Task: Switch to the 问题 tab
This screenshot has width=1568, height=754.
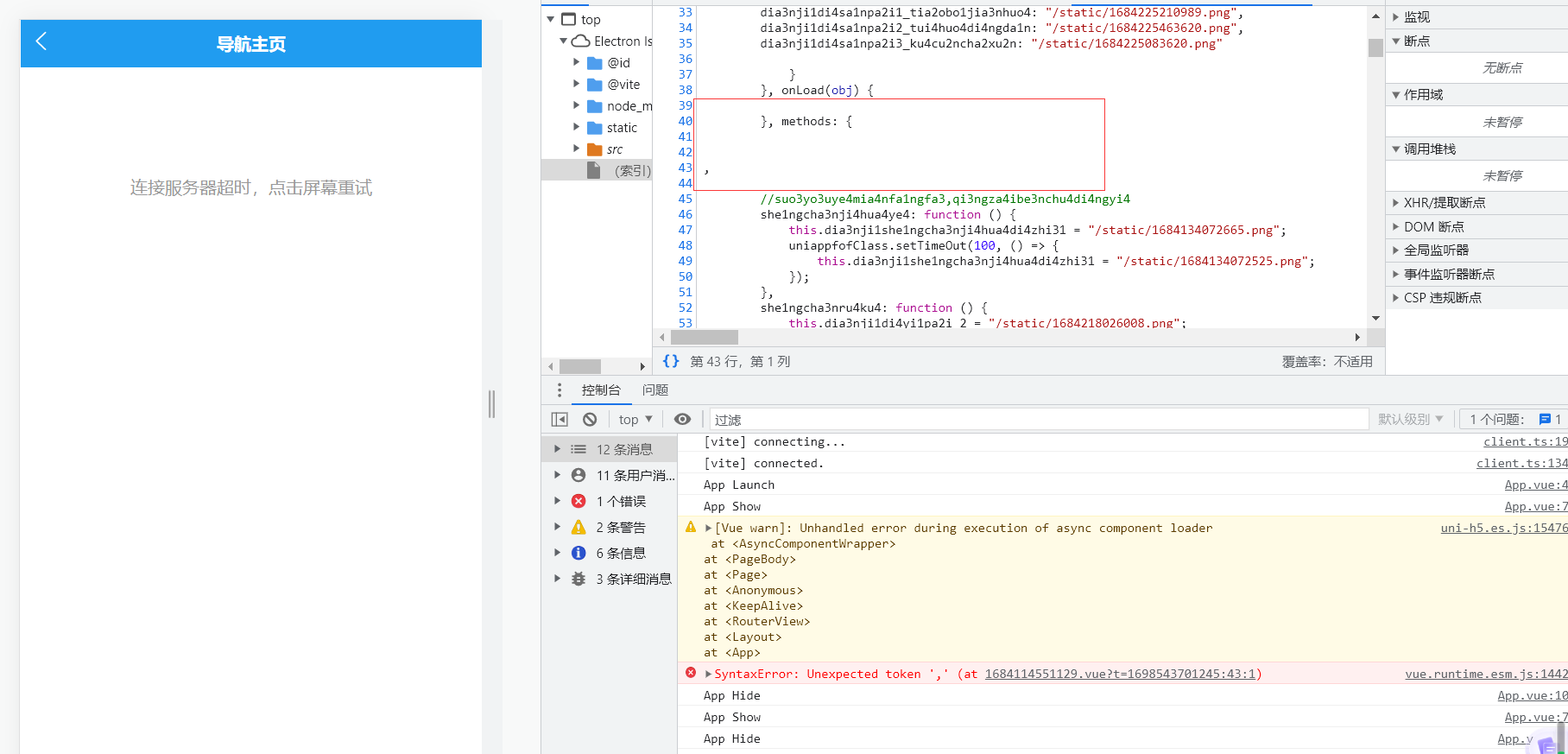Action: (x=655, y=390)
